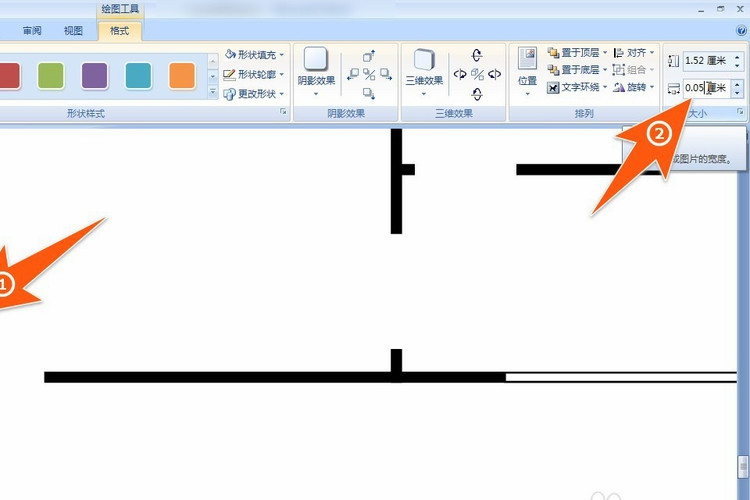The image size is (750, 500).
Task: Switch to the 视图 tab
Action: pos(73,31)
